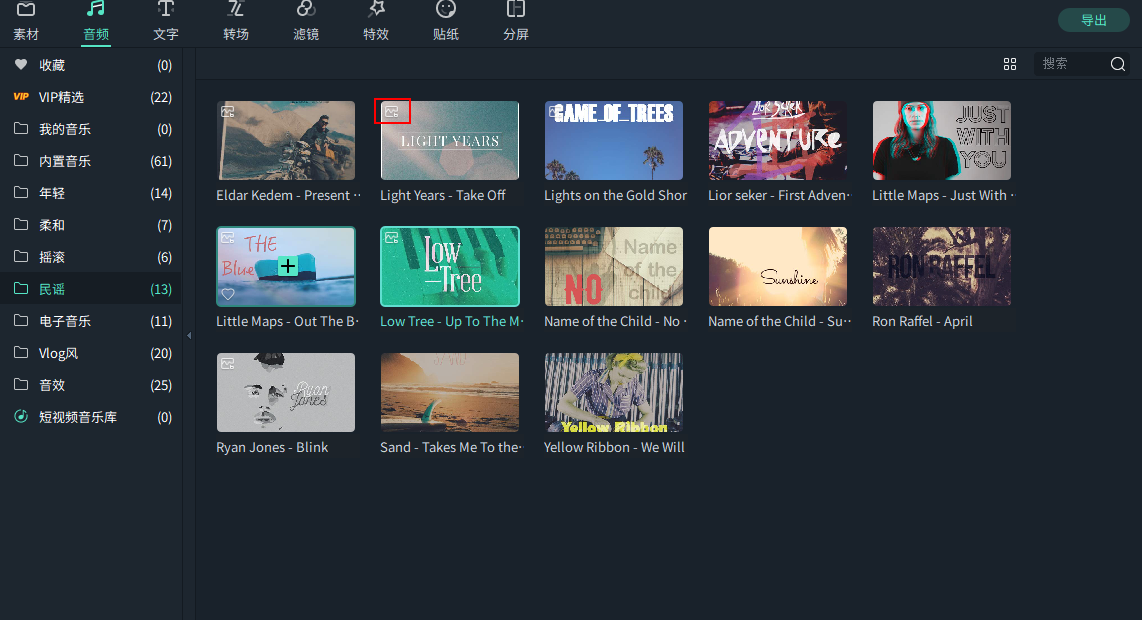Click the image icon on Low Tree thumbnail
Screen dimensions: 1142x620
point(392,238)
